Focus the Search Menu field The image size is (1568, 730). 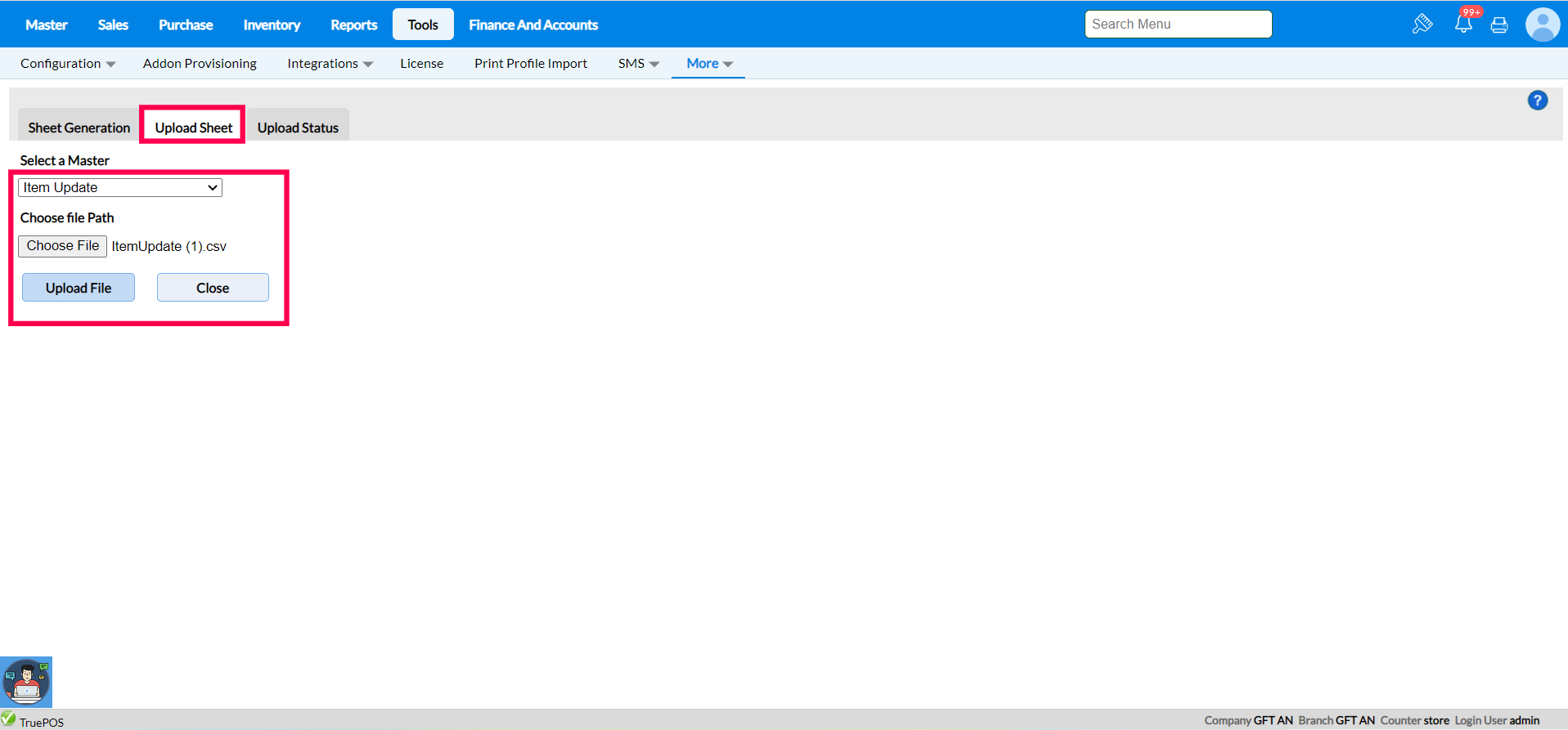(1178, 25)
